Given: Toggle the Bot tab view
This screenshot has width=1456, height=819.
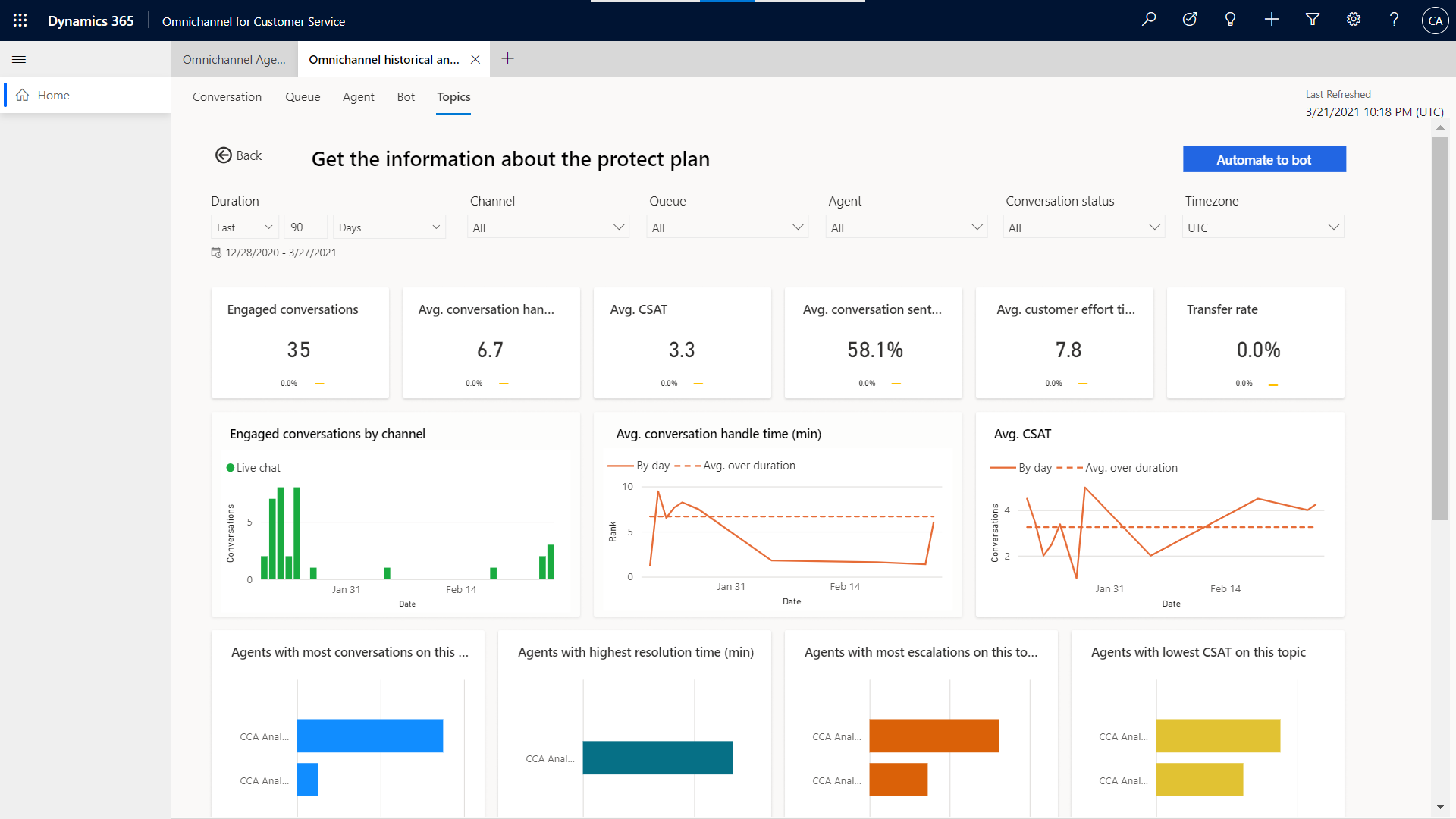Looking at the screenshot, I should [x=407, y=97].
